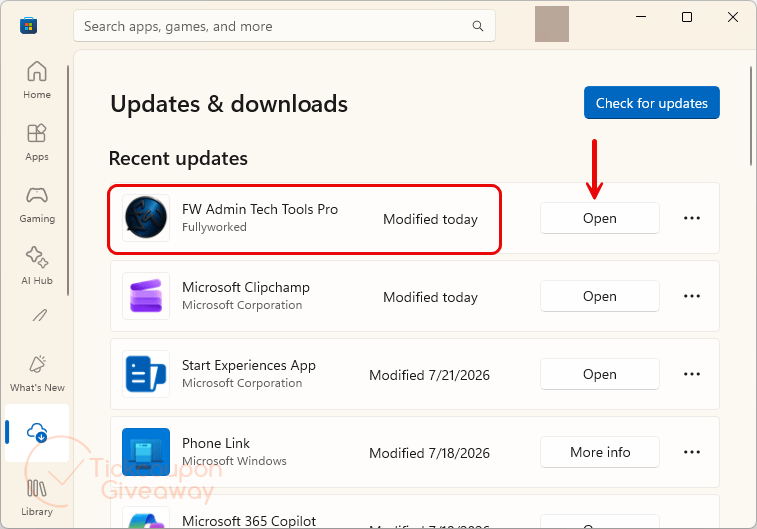Select the FW Admin Tech Tools Pro title
757x529 pixels.
click(260, 209)
